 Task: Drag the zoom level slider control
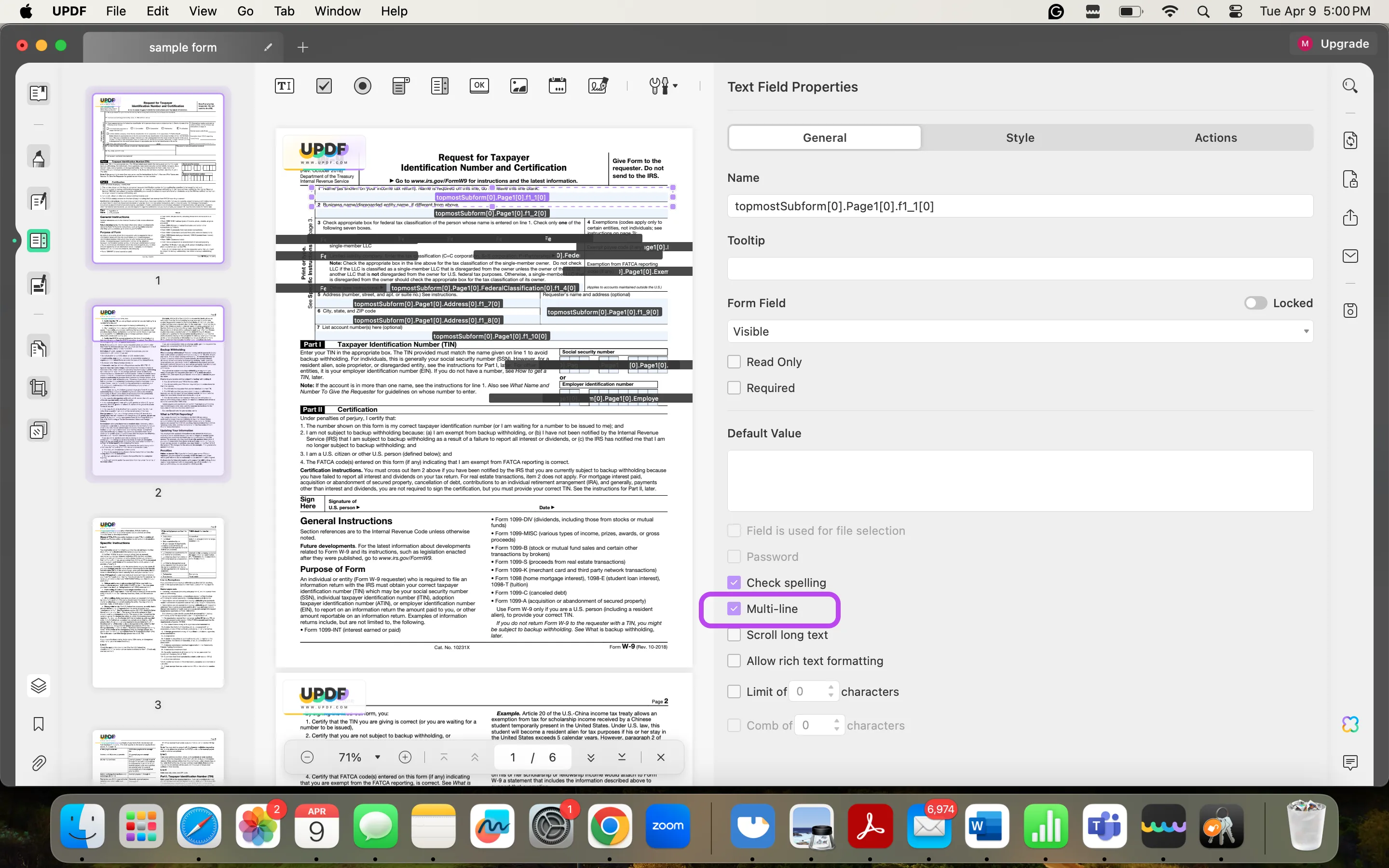pos(378,757)
